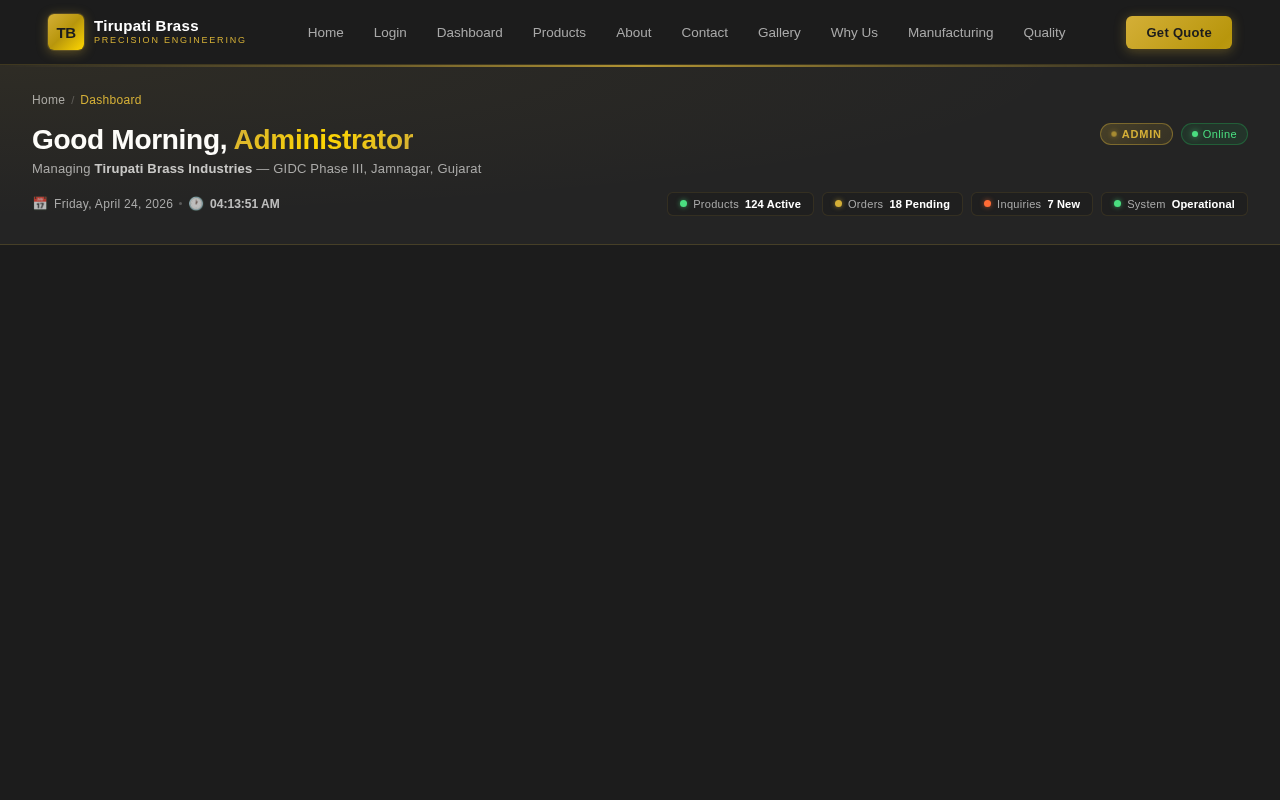Viewport: 1280px width, 800px height.
Task: Open the Quality page
Action: tap(1045, 32)
